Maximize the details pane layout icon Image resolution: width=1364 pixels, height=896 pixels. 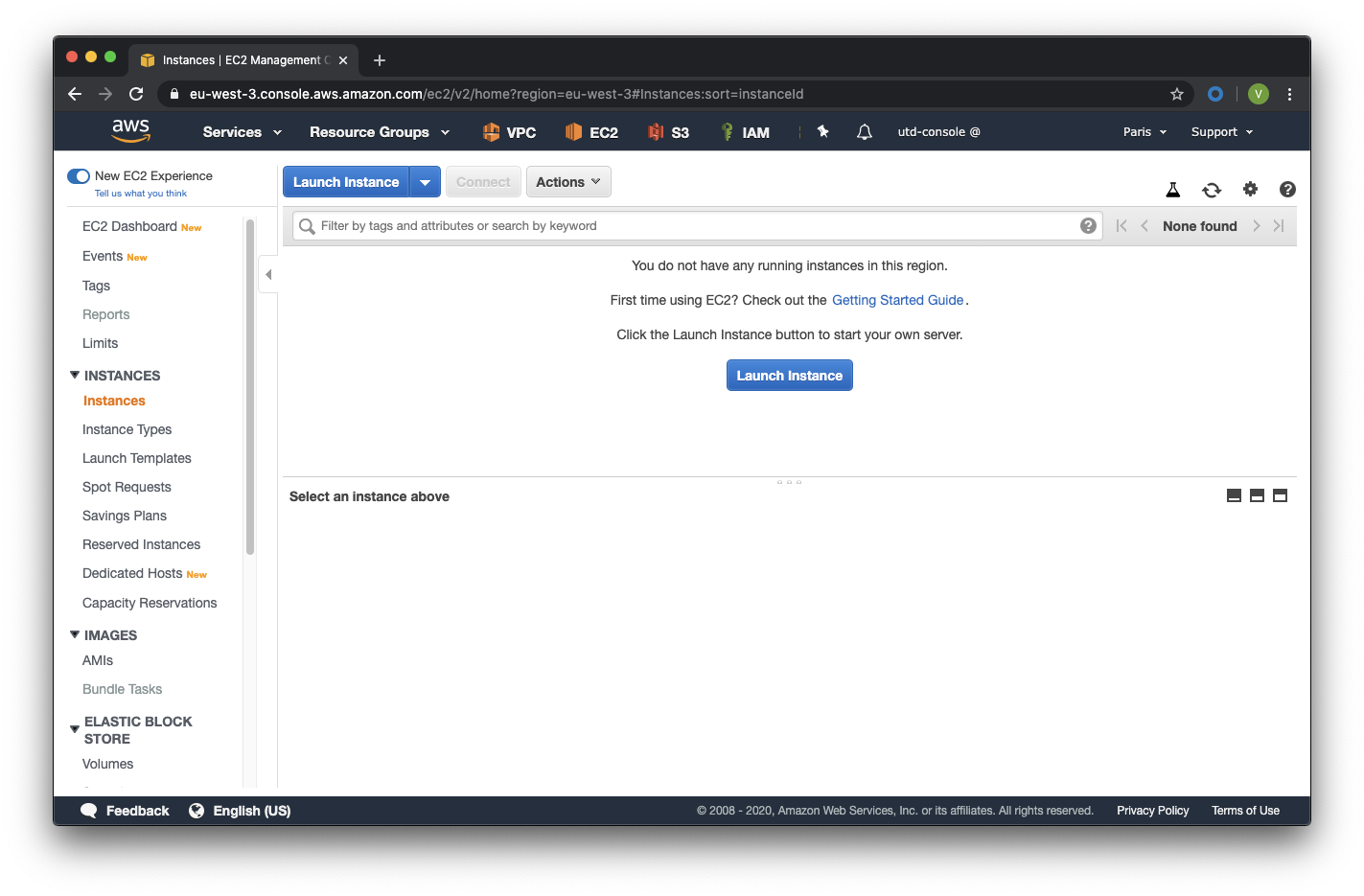(x=1280, y=495)
